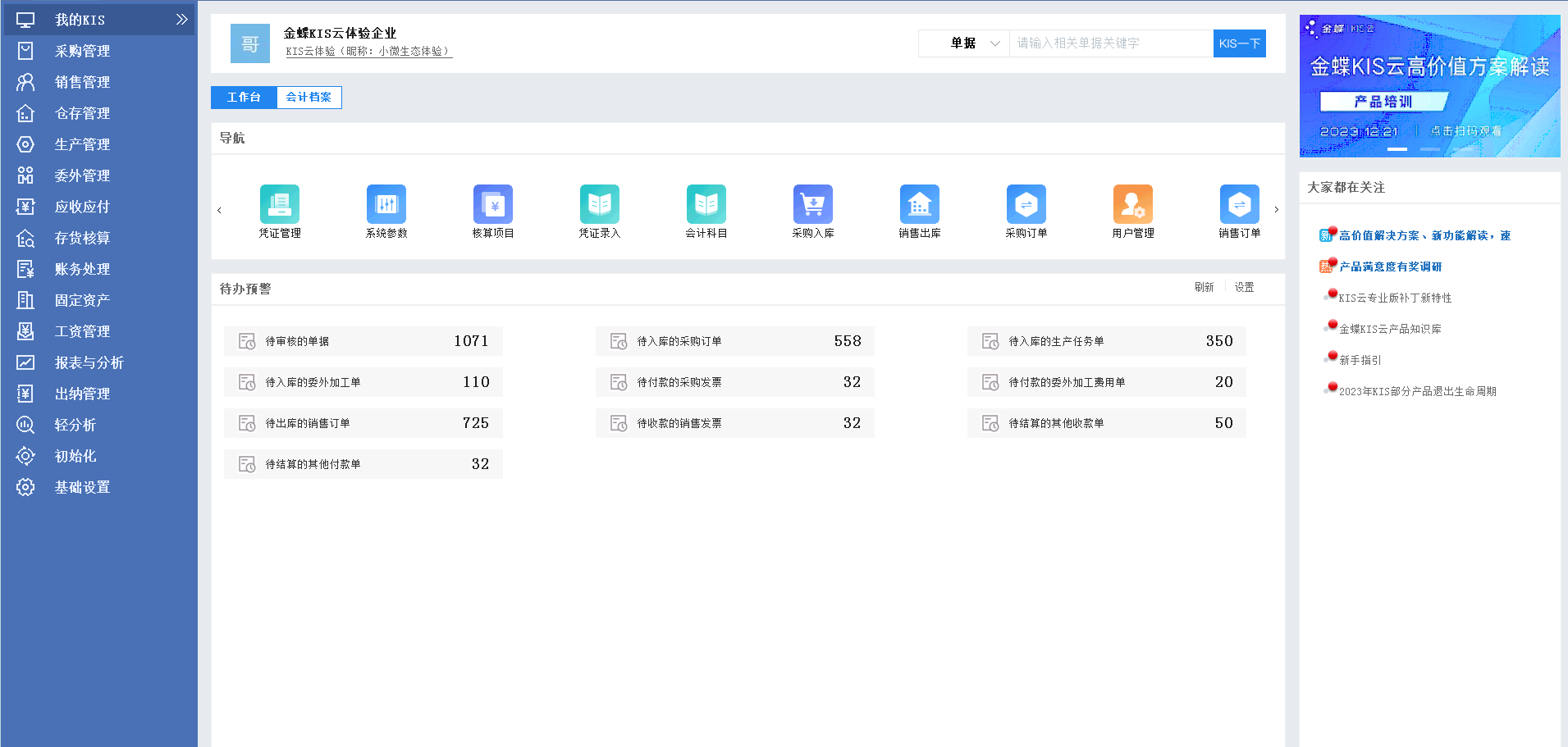Click the 初始化 sidebar icon
The image size is (1568, 747).
click(25, 456)
